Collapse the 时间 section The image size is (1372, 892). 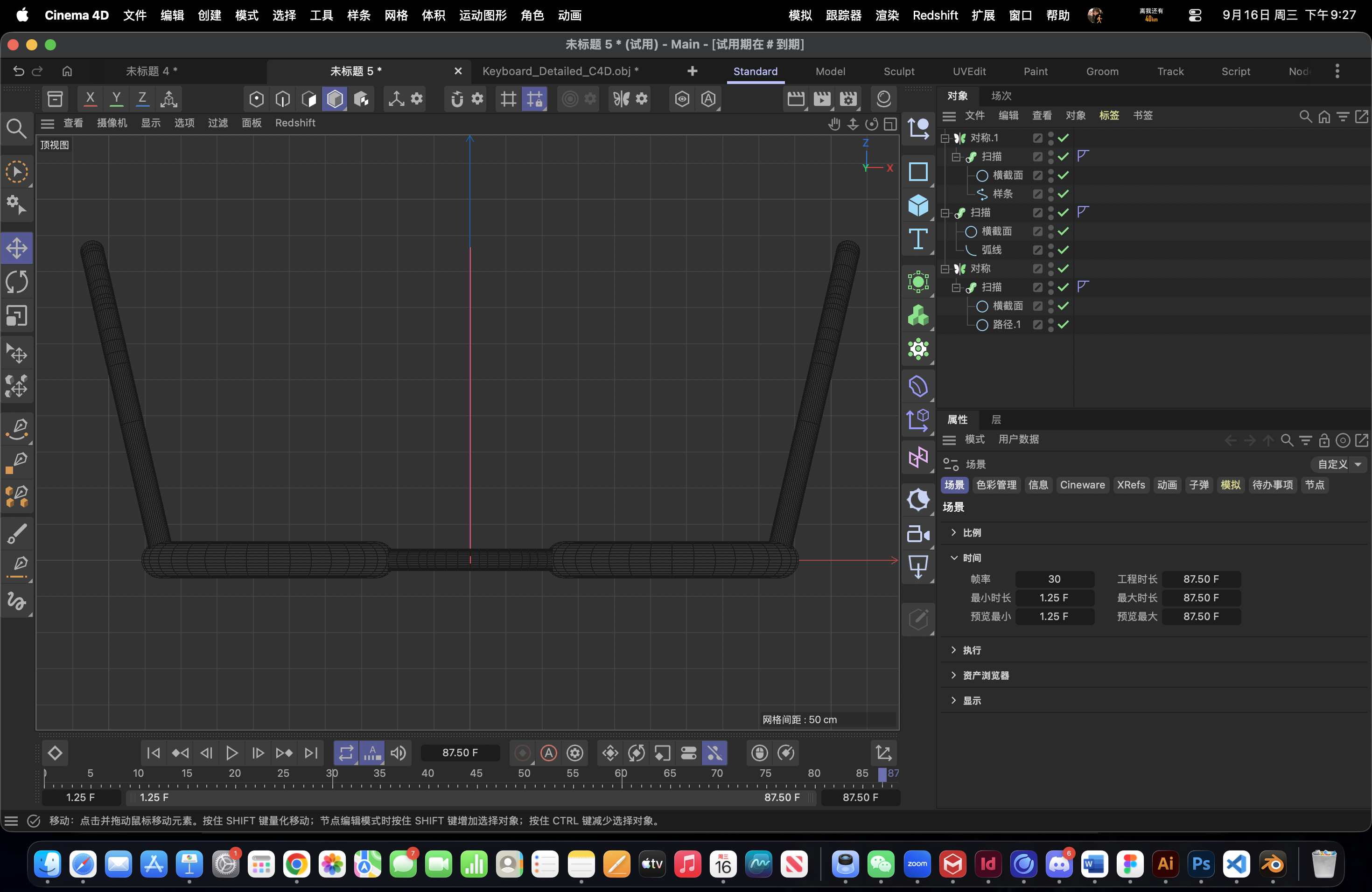953,558
